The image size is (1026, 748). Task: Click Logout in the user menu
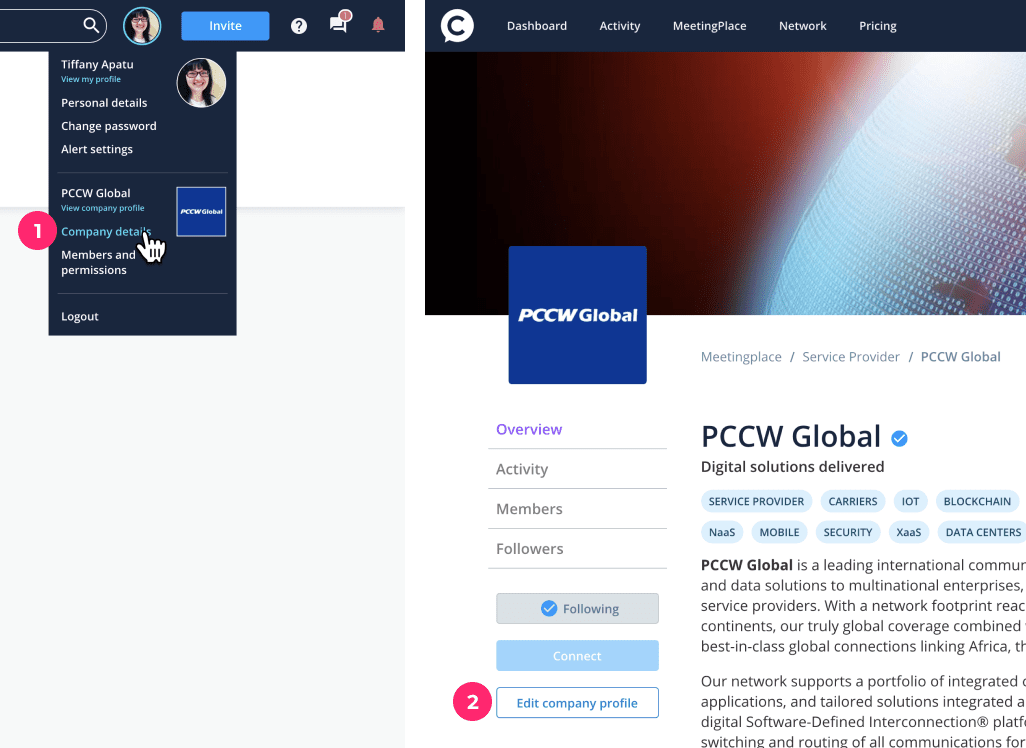click(80, 316)
